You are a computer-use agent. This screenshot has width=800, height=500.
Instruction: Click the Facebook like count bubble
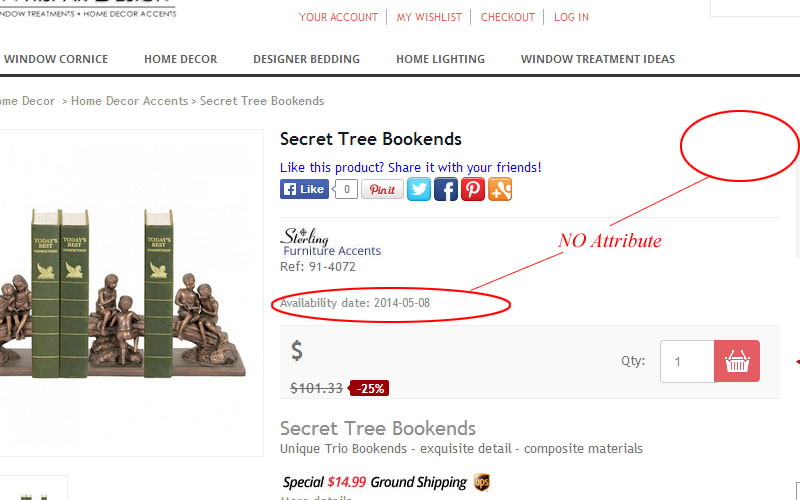(x=346, y=189)
